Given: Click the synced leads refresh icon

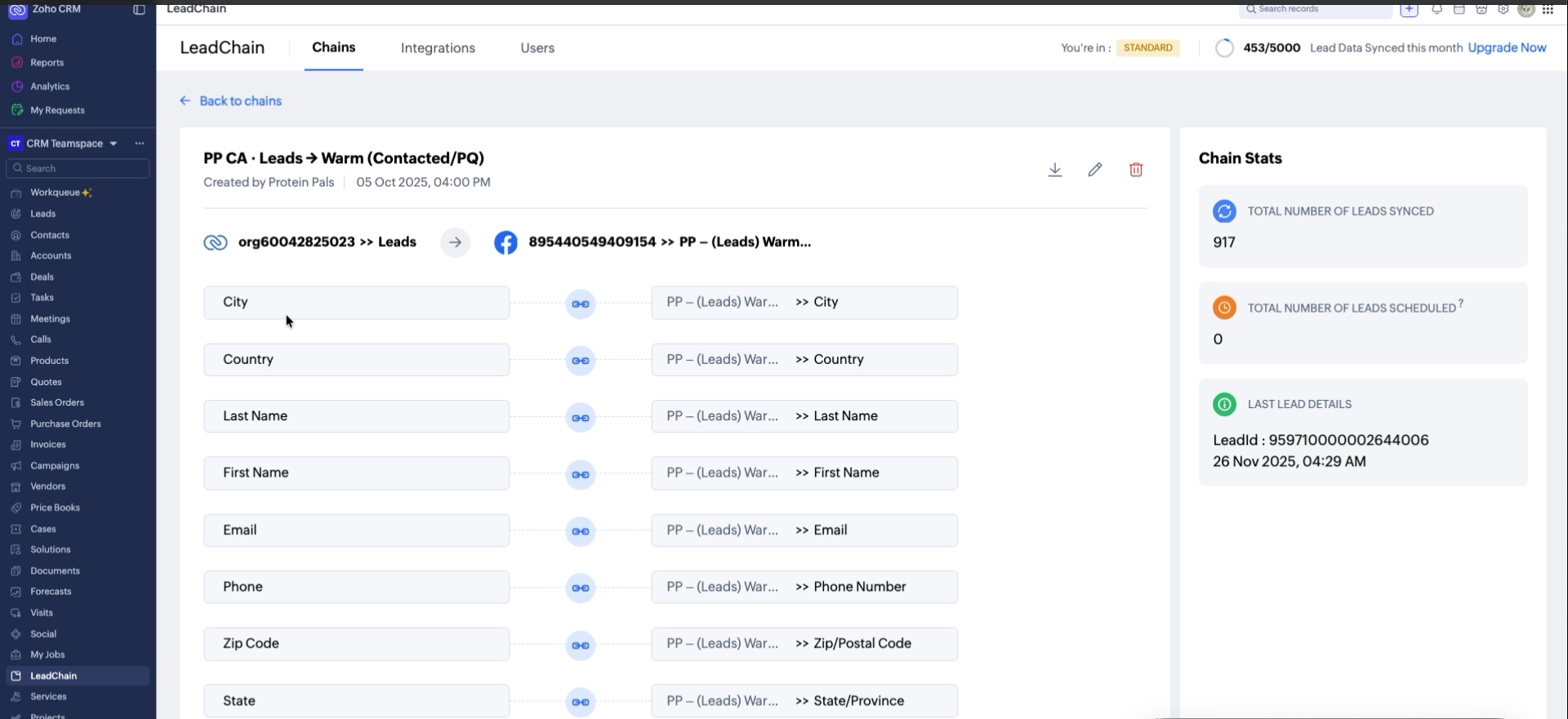Looking at the screenshot, I should (1224, 211).
